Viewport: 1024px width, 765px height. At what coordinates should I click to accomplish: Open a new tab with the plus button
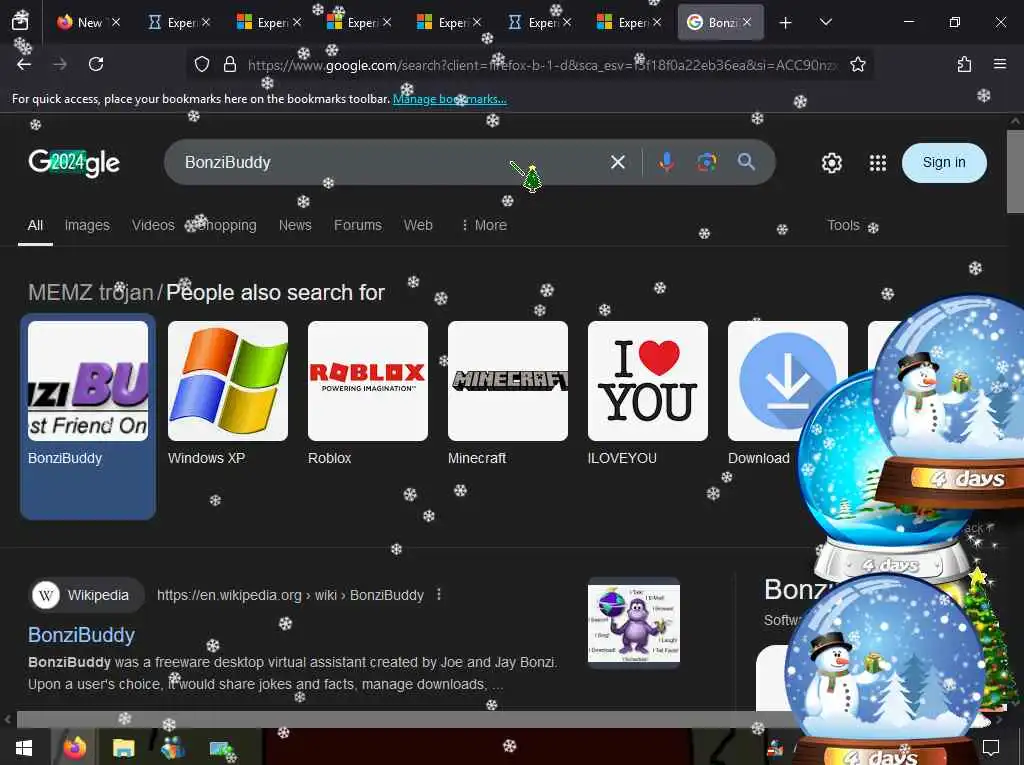786,23
